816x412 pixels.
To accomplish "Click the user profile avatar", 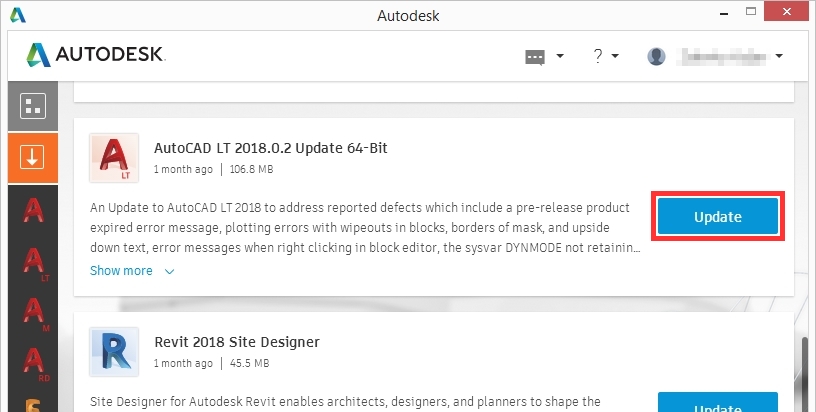I will [x=657, y=56].
